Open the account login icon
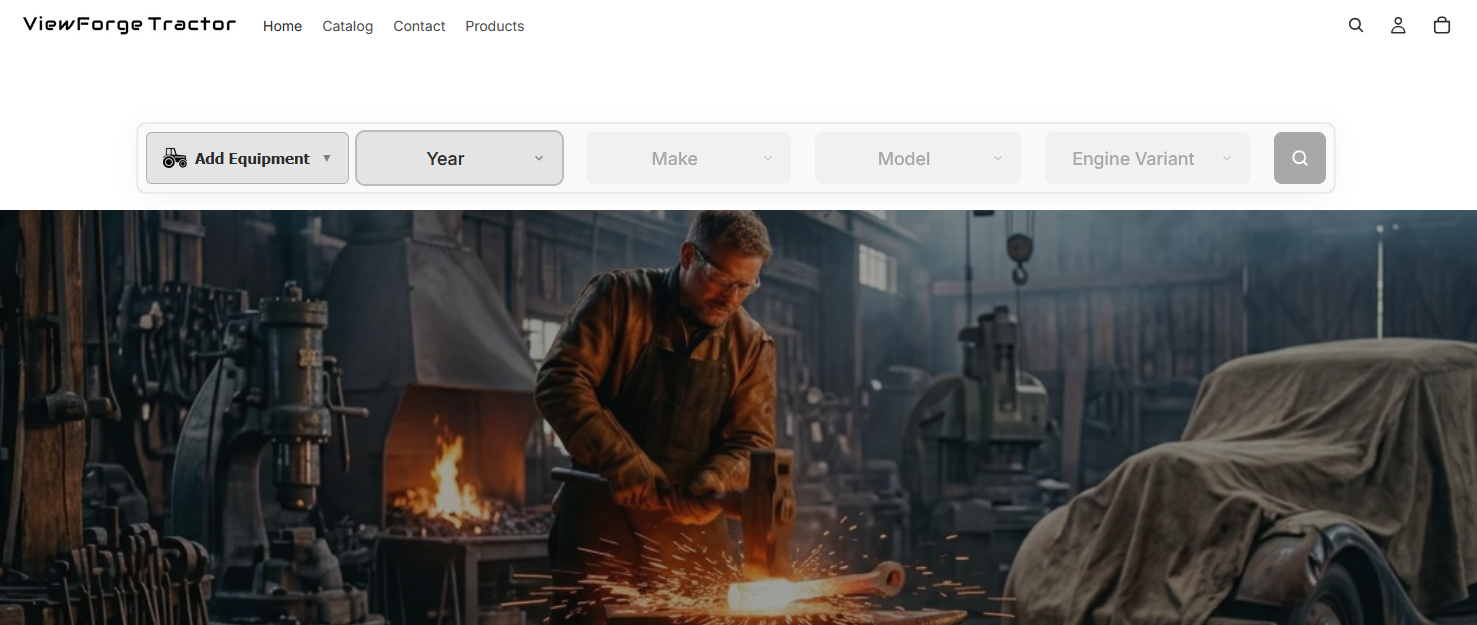This screenshot has height=625, width=1477. click(1398, 26)
